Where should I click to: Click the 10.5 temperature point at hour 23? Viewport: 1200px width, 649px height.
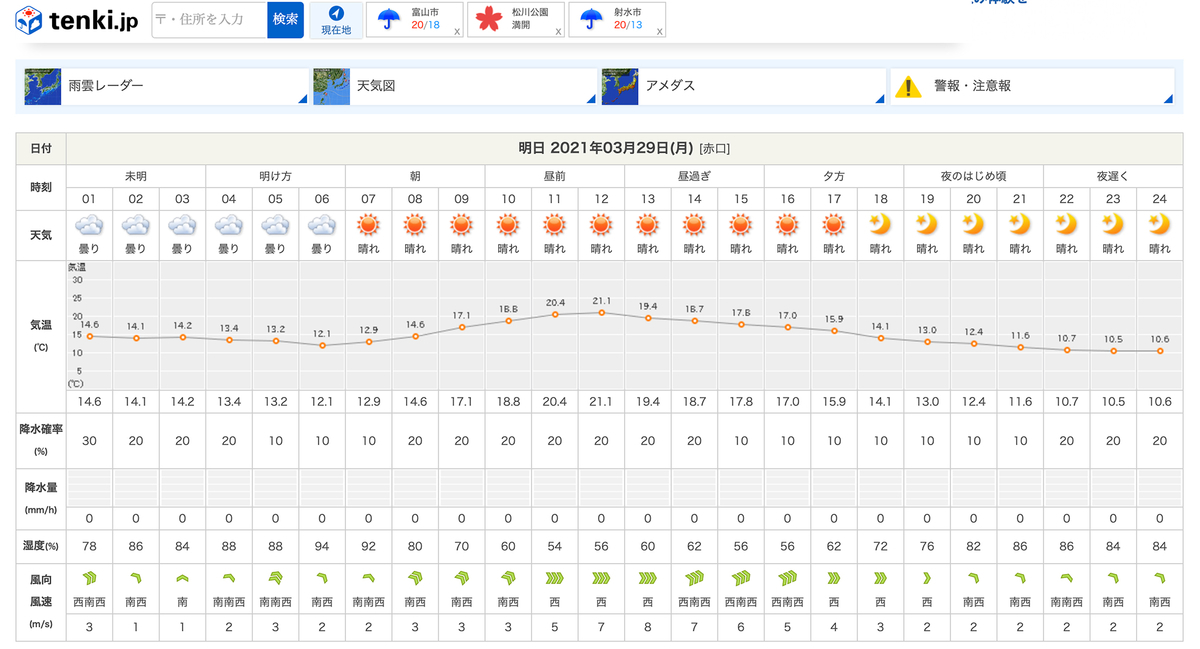1113,351
